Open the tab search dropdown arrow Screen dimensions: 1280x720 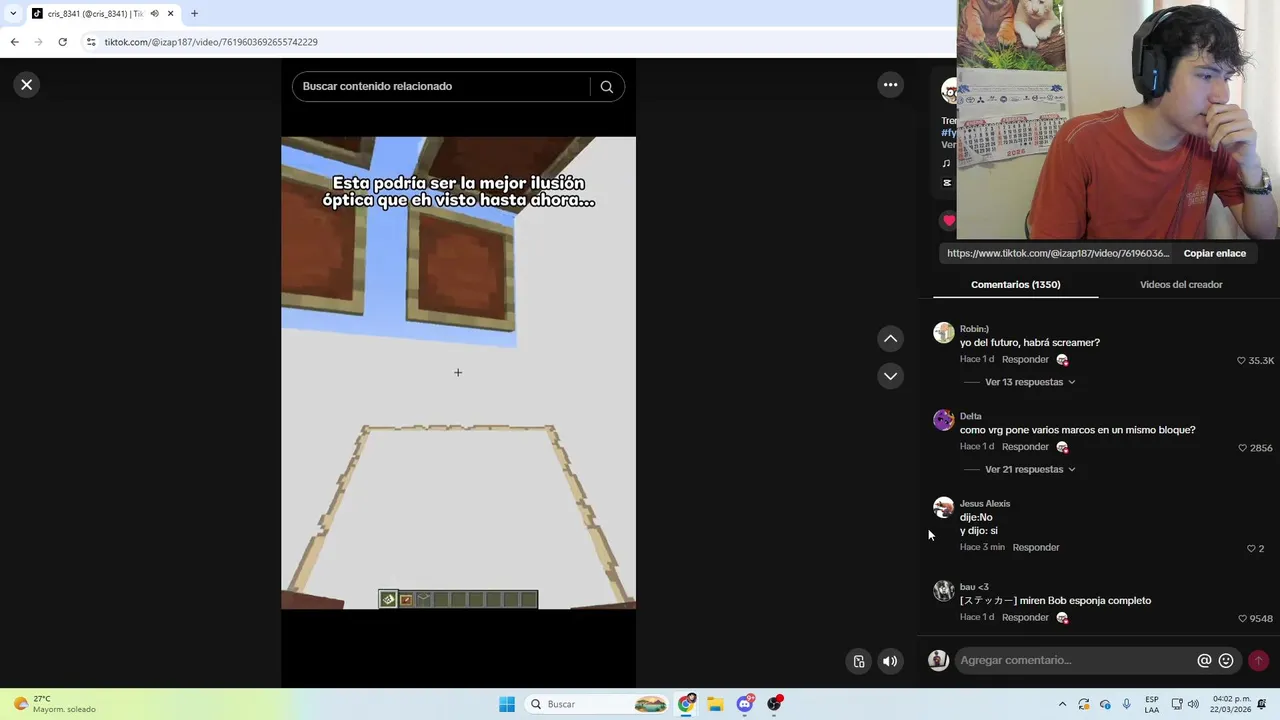pos(13,14)
